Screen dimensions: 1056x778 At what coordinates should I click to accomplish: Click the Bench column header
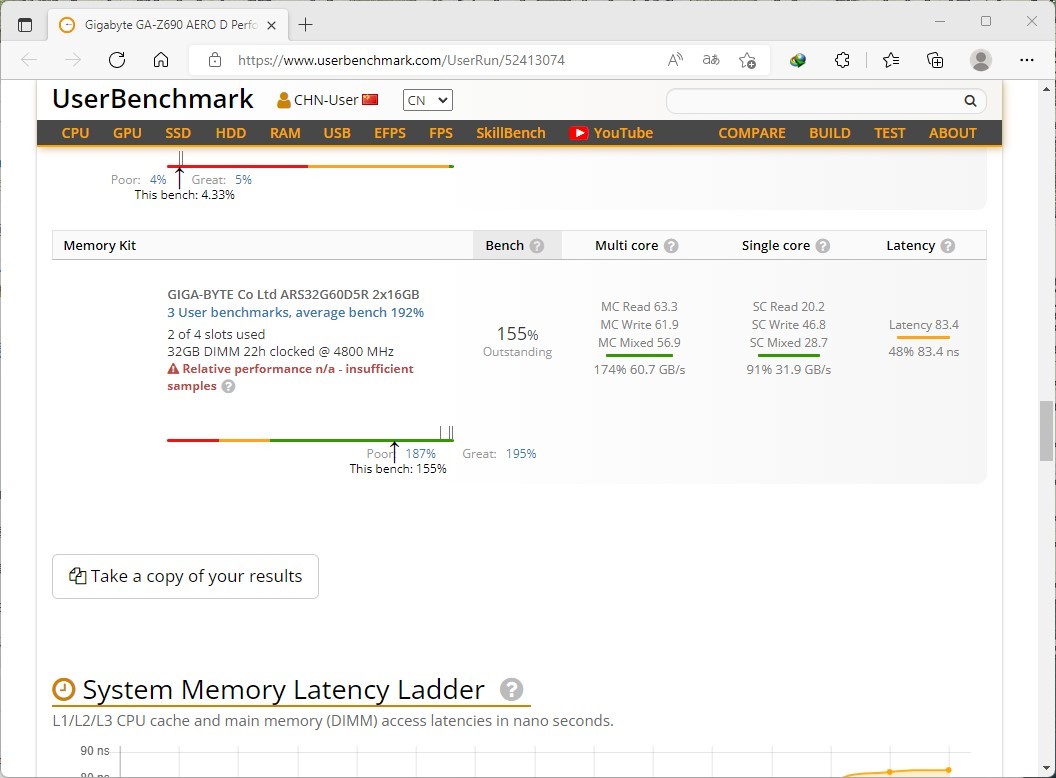[x=504, y=246]
